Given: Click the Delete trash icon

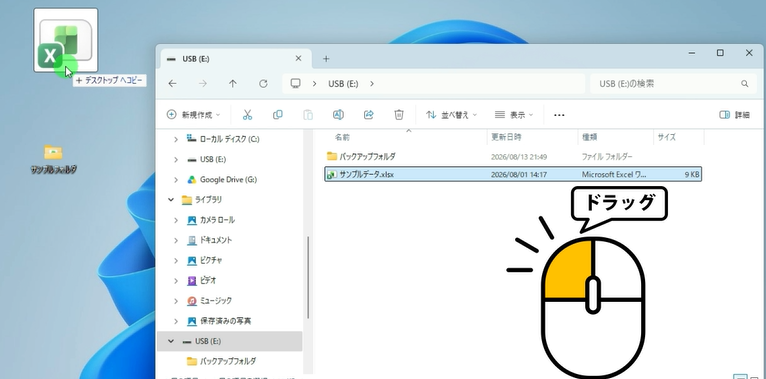Looking at the screenshot, I should [x=399, y=115].
